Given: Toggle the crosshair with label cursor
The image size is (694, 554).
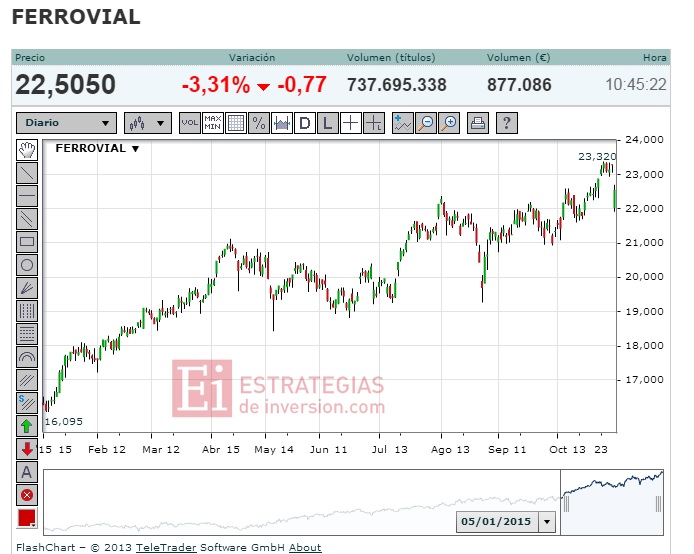Looking at the screenshot, I should tap(374, 123).
